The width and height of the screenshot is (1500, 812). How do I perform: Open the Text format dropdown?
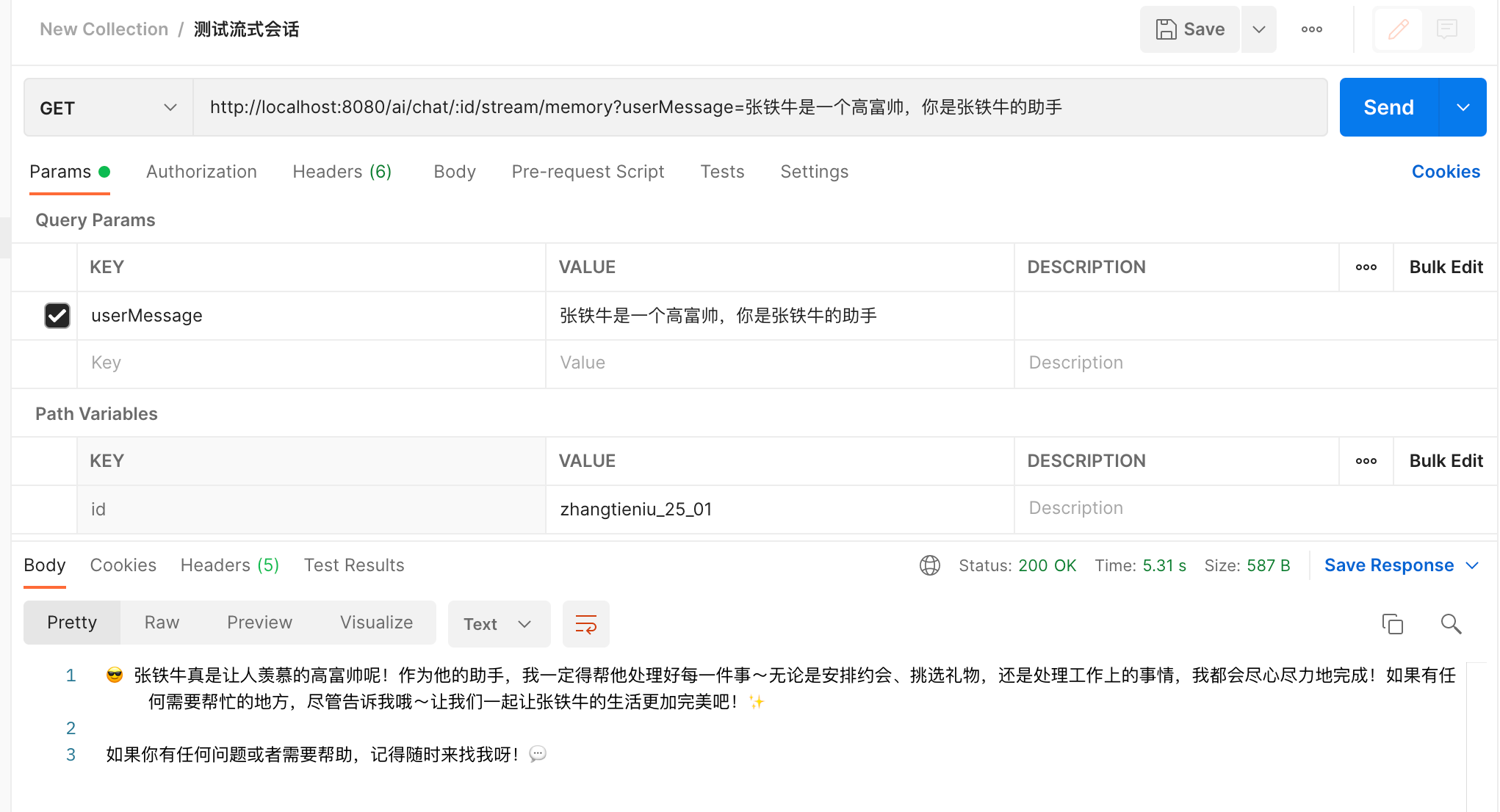498,624
